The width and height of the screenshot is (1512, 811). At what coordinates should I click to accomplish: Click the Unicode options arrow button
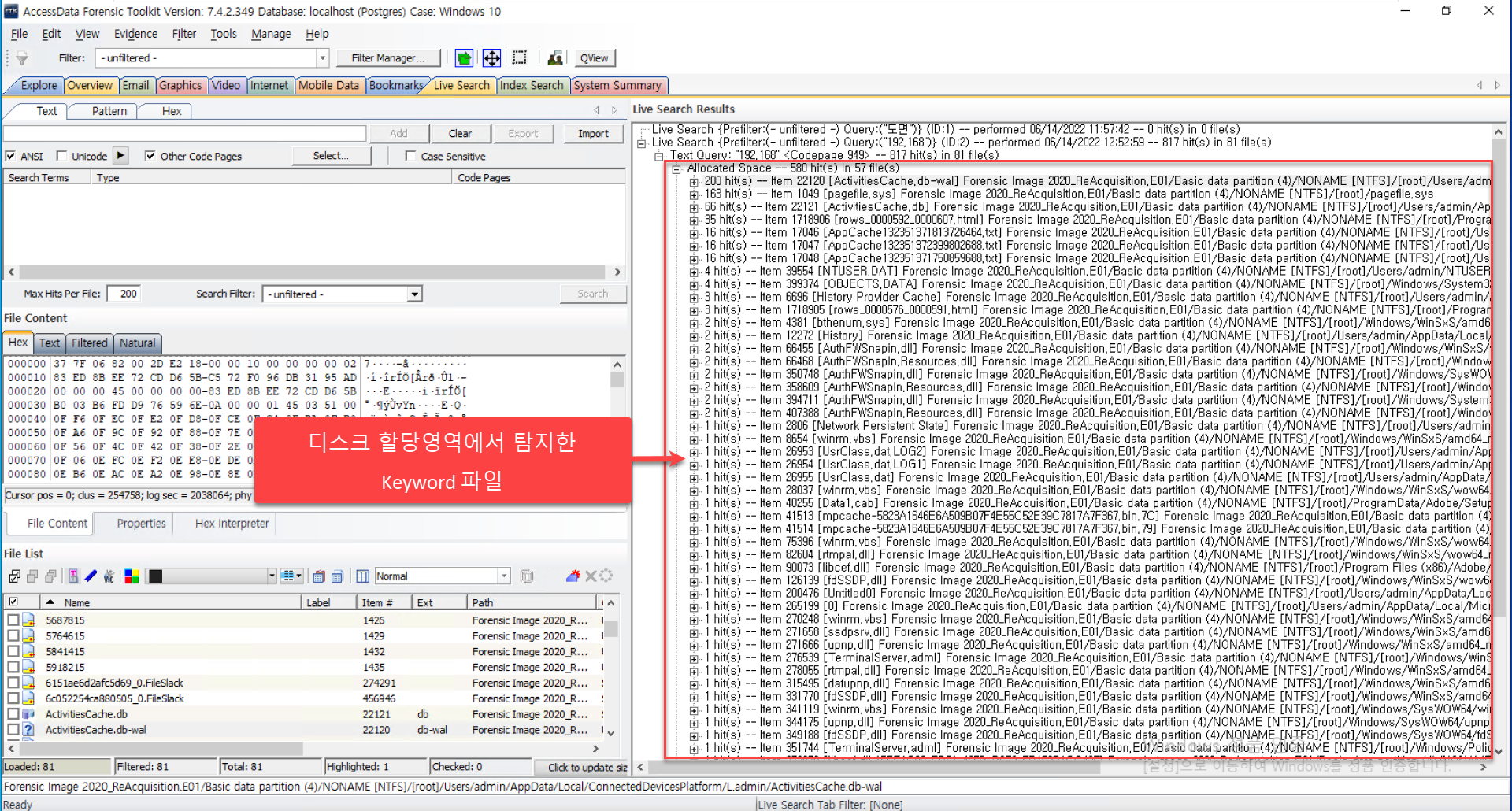point(120,155)
